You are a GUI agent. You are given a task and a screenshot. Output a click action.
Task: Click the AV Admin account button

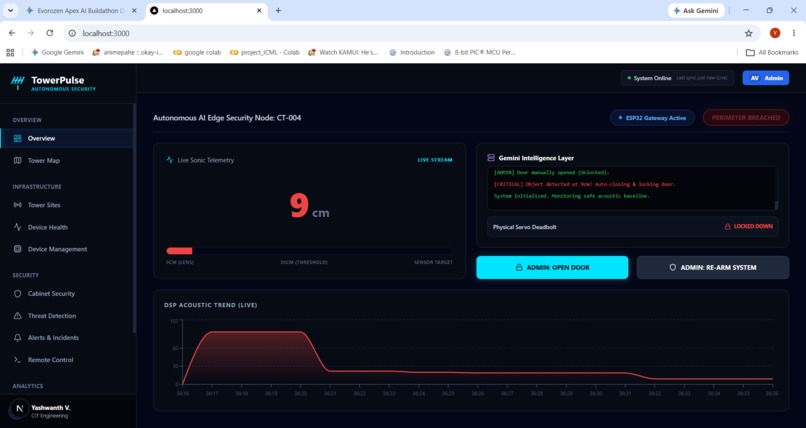765,78
